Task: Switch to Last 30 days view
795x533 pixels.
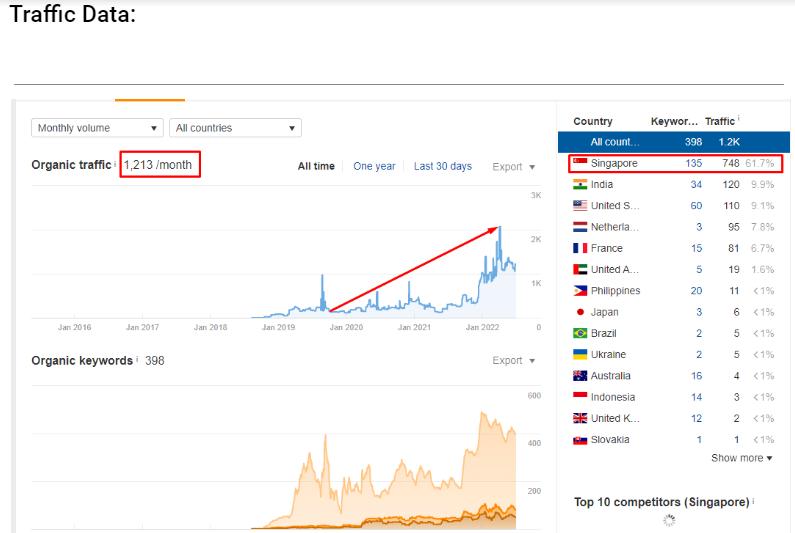Action: pyautogui.click(x=442, y=166)
